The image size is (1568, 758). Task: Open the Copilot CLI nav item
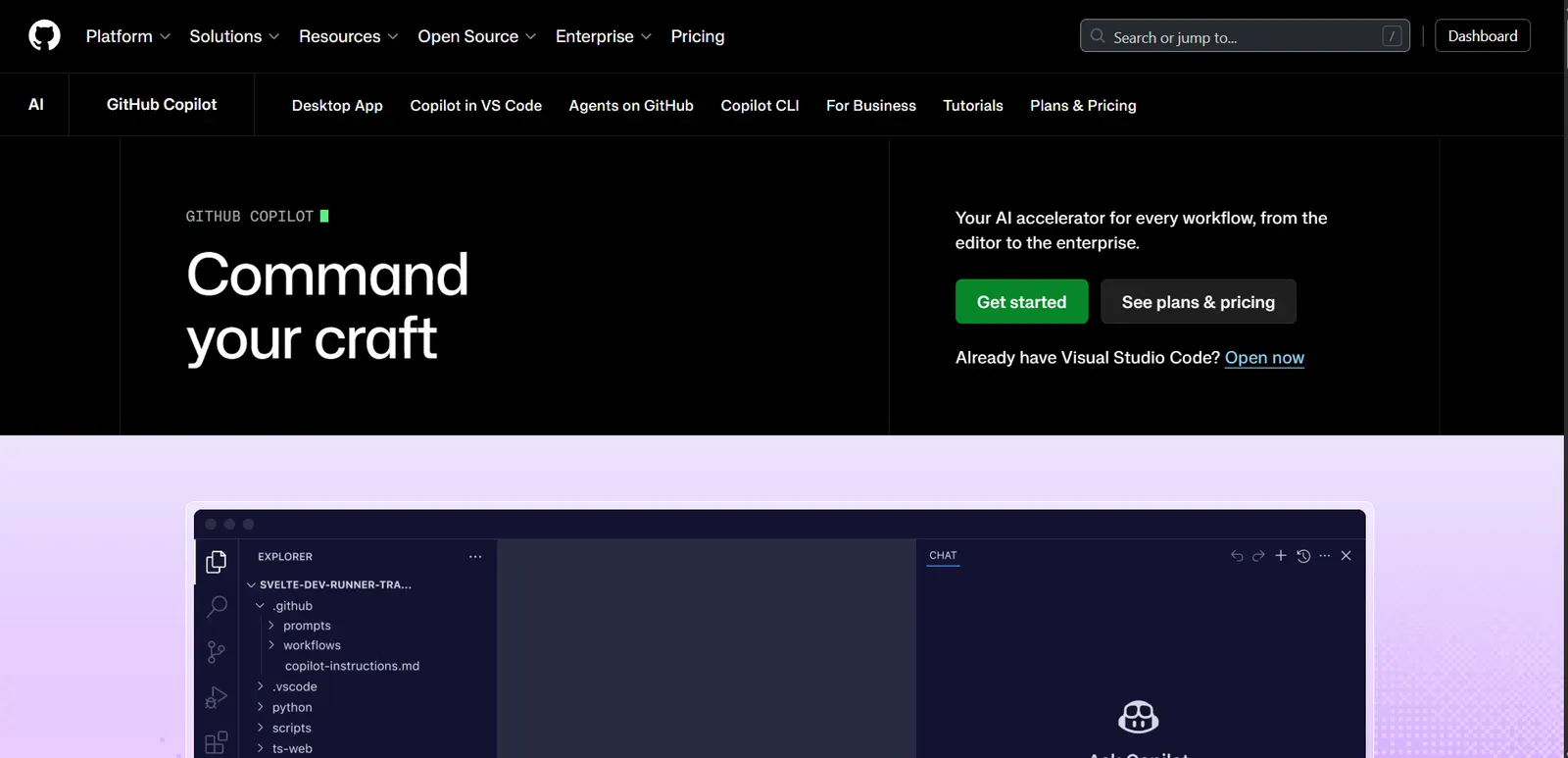coord(759,106)
